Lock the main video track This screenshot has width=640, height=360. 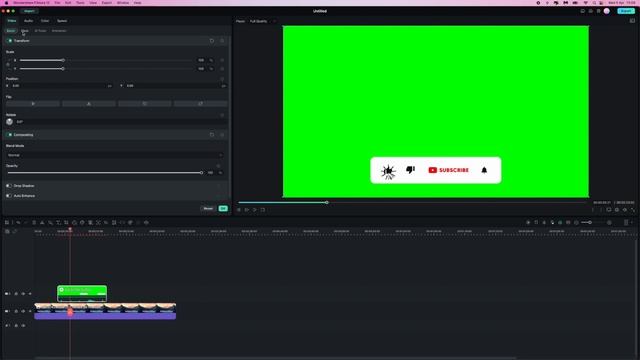(x=16, y=311)
